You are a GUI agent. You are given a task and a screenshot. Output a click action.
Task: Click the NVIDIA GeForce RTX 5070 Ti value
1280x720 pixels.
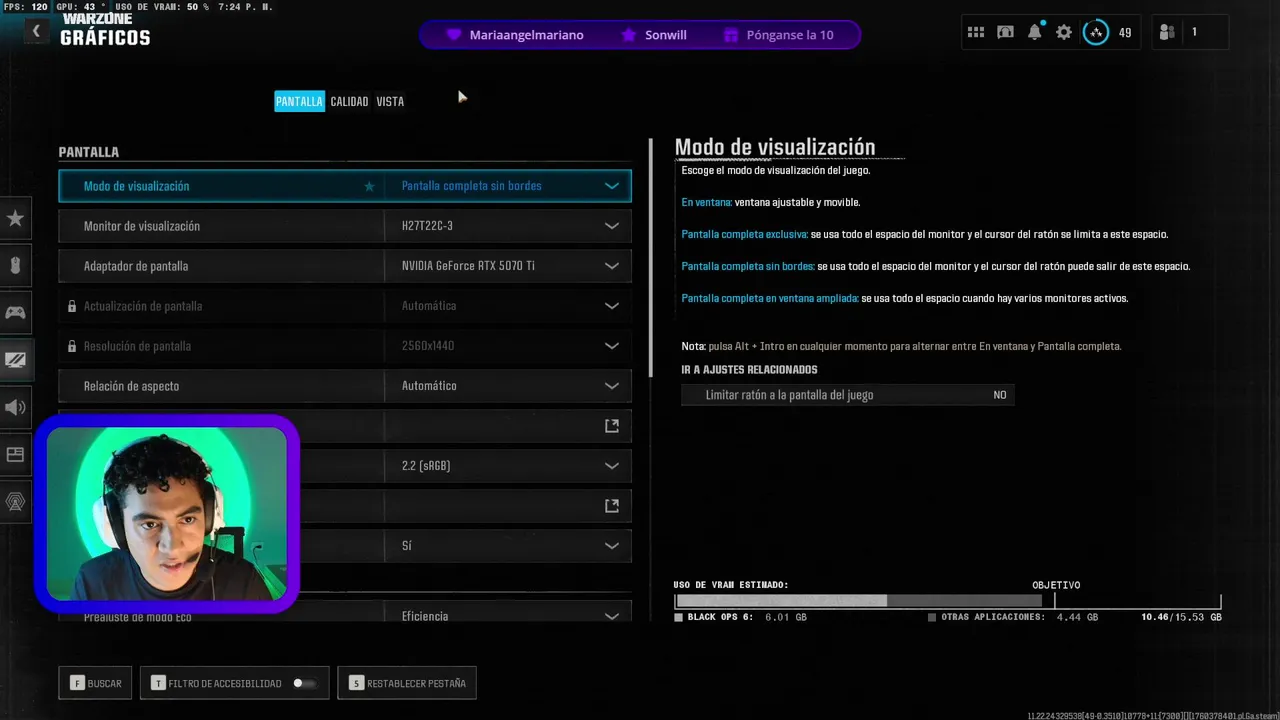tap(468, 266)
